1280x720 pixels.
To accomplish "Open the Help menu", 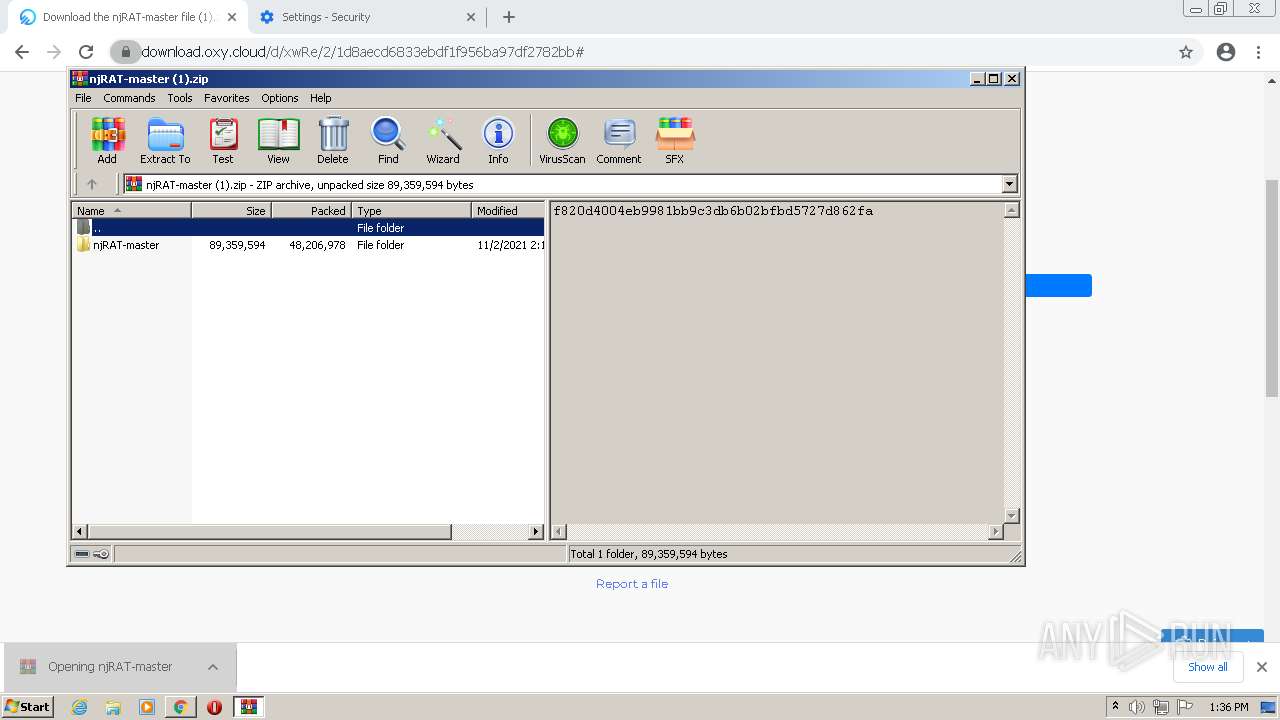I will tap(320, 98).
